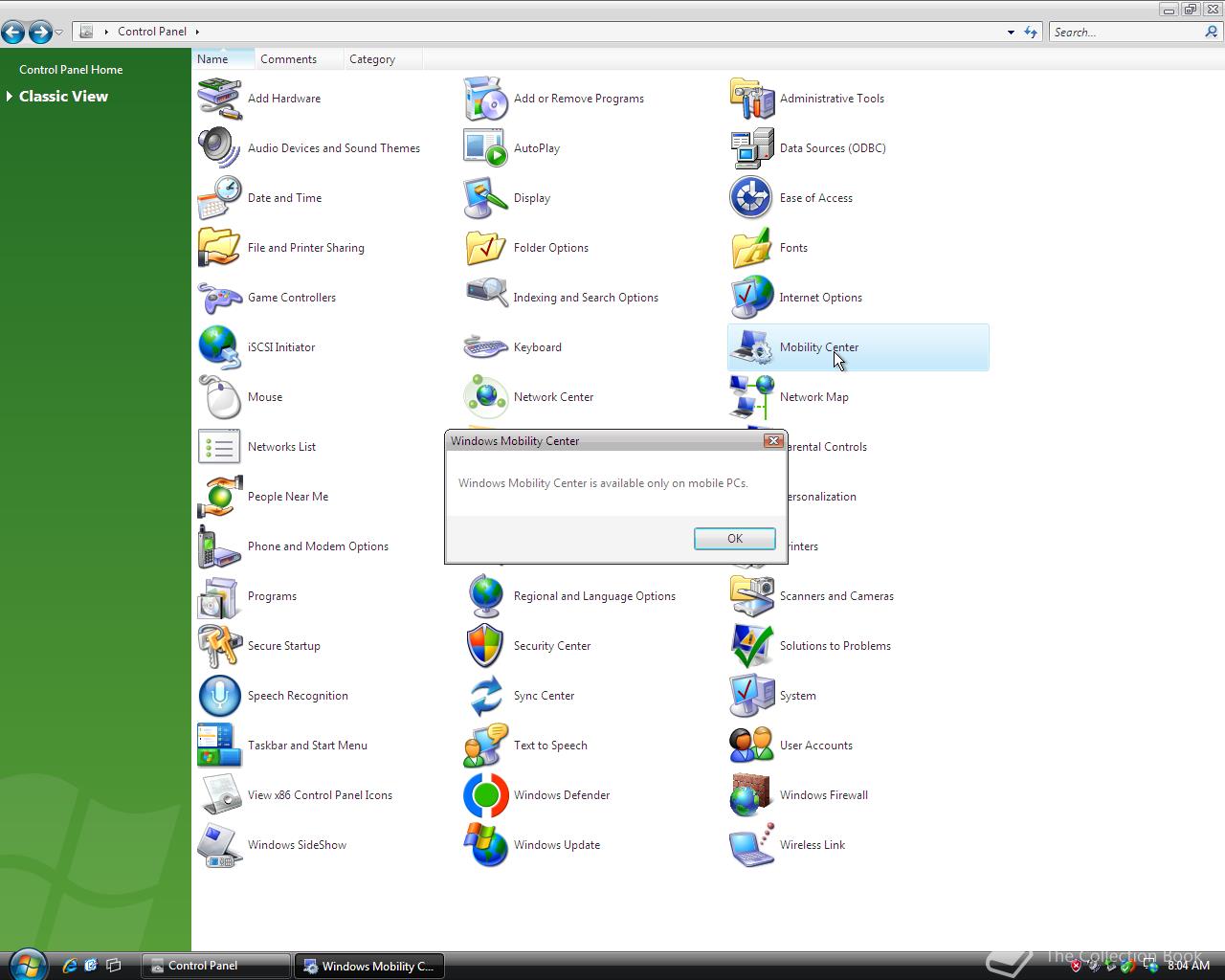
Task: Refresh the Control Panel view
Action: coord(1031,32)
